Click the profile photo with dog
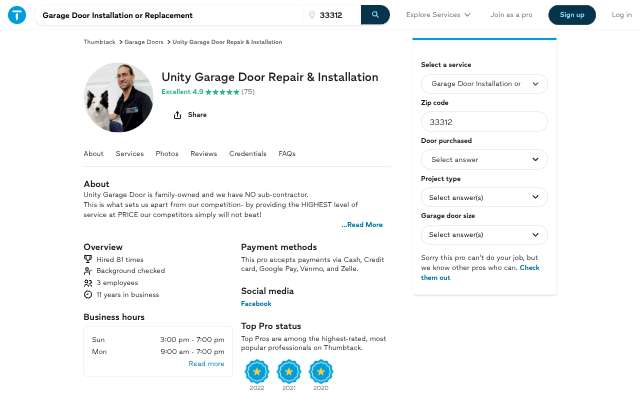This screenshot has height=400, width=640. point(118,97)
